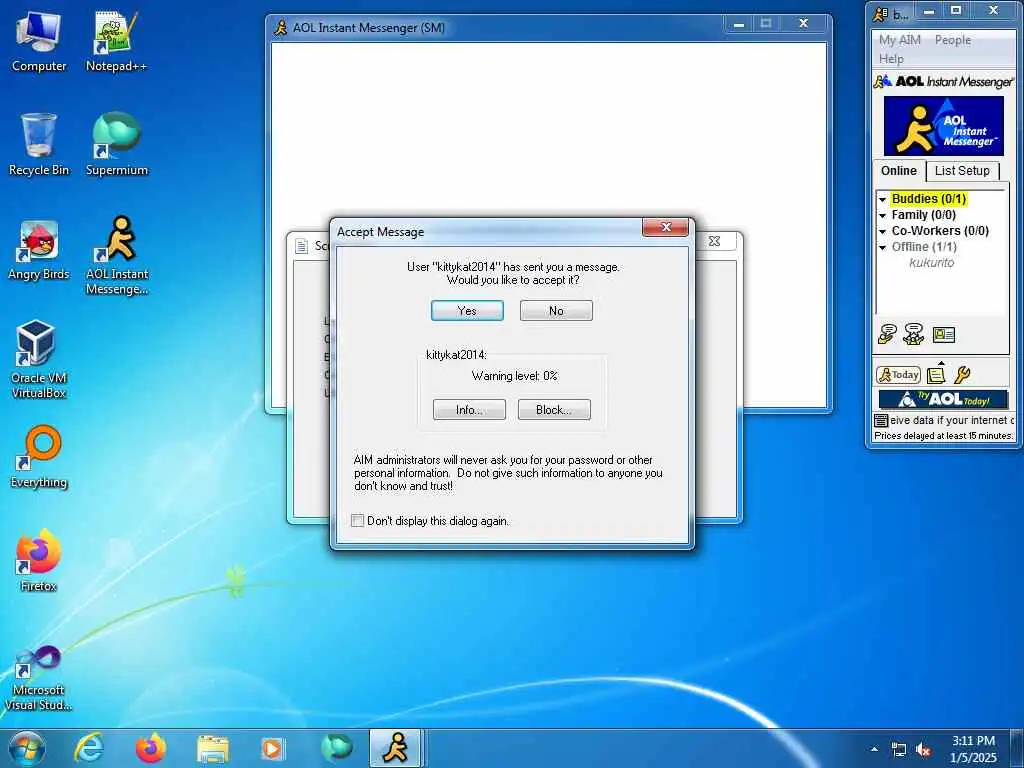1024x768 pixels.
Task: Show hidden tray icons arrow
Action: point(874,749)
